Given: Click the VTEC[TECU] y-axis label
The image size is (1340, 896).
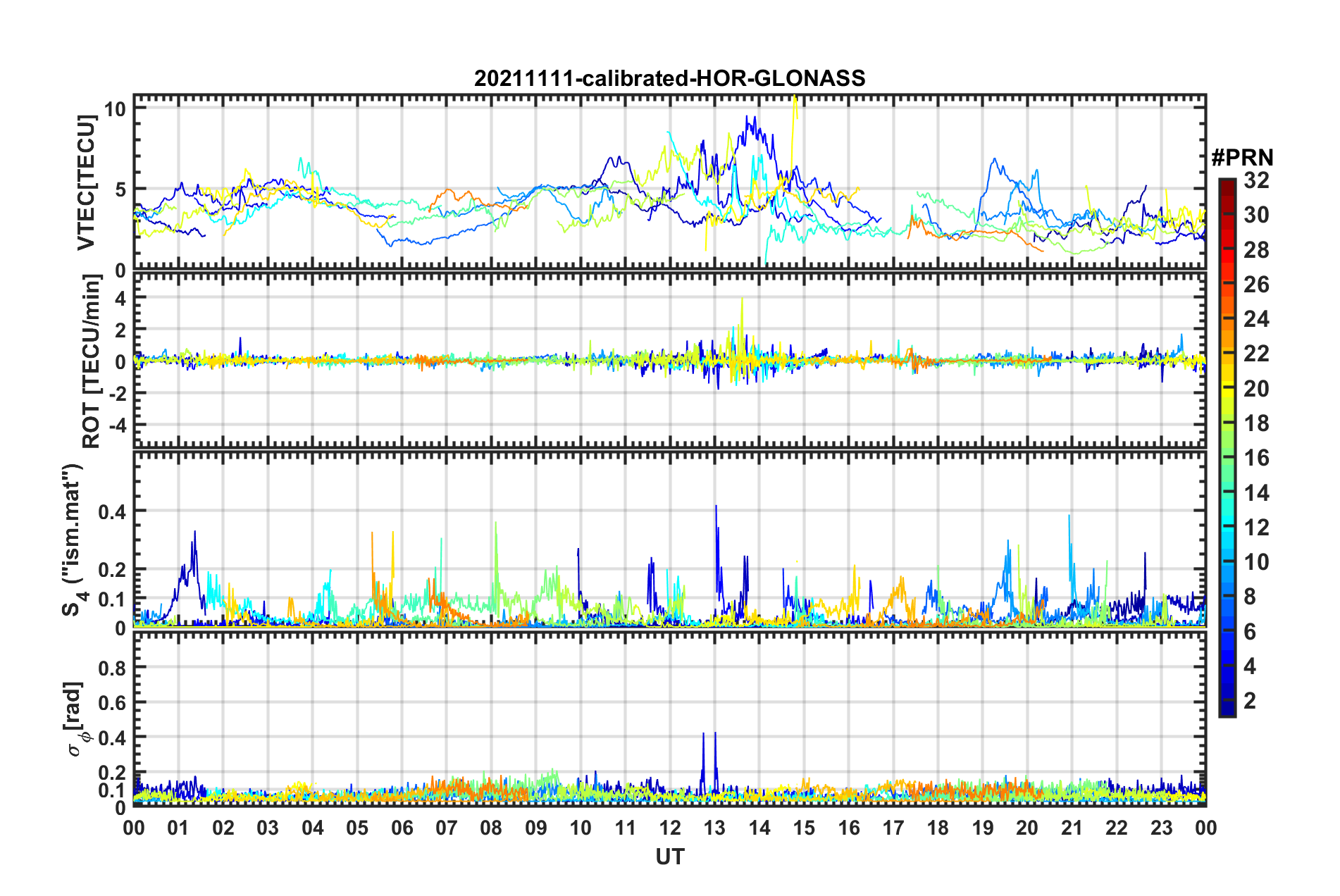Looking at the screenshot, I should pos(86,183).
